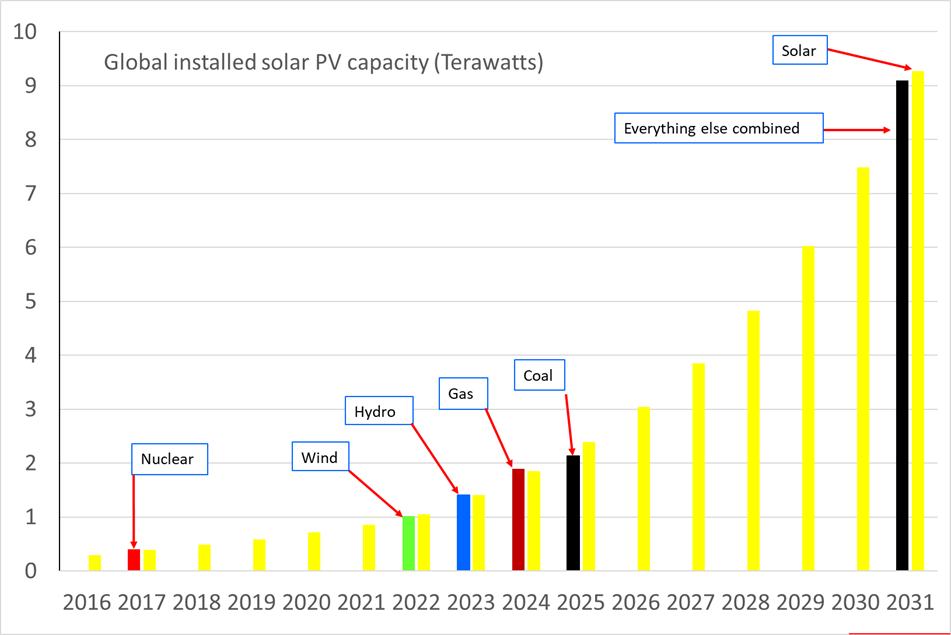Screen dimensions: 951x635
Task: Click the green Wind bar in 2022
Action: click(409, 543)
